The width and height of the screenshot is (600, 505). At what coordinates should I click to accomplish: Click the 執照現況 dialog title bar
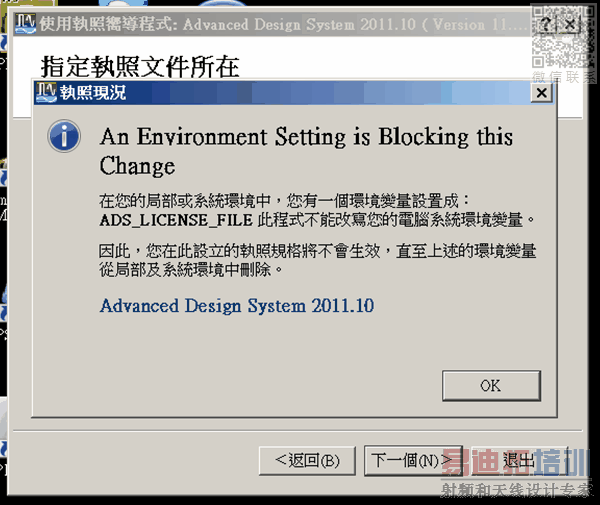(x=300, y=93)
